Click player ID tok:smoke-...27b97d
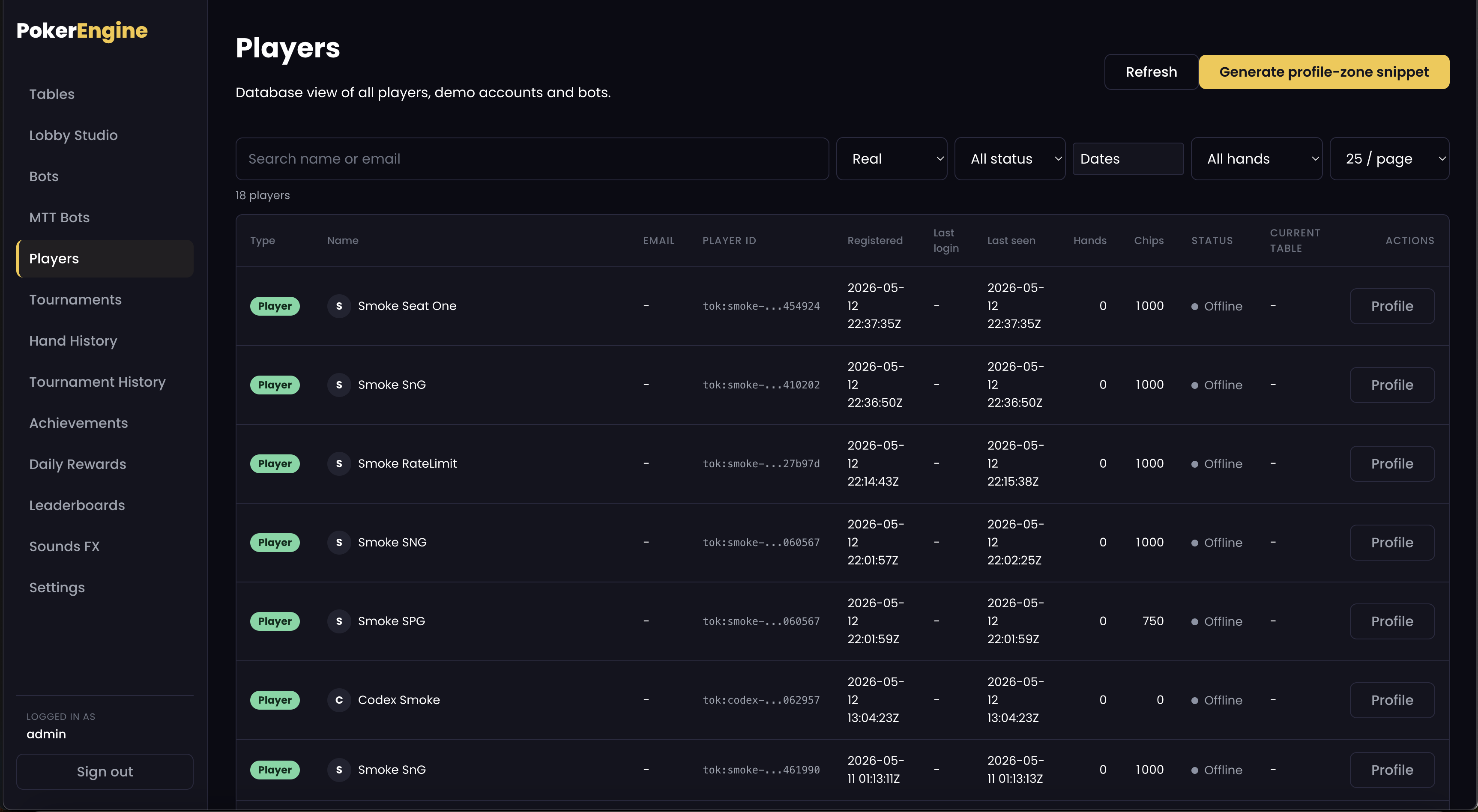 (x=761, y=464)
